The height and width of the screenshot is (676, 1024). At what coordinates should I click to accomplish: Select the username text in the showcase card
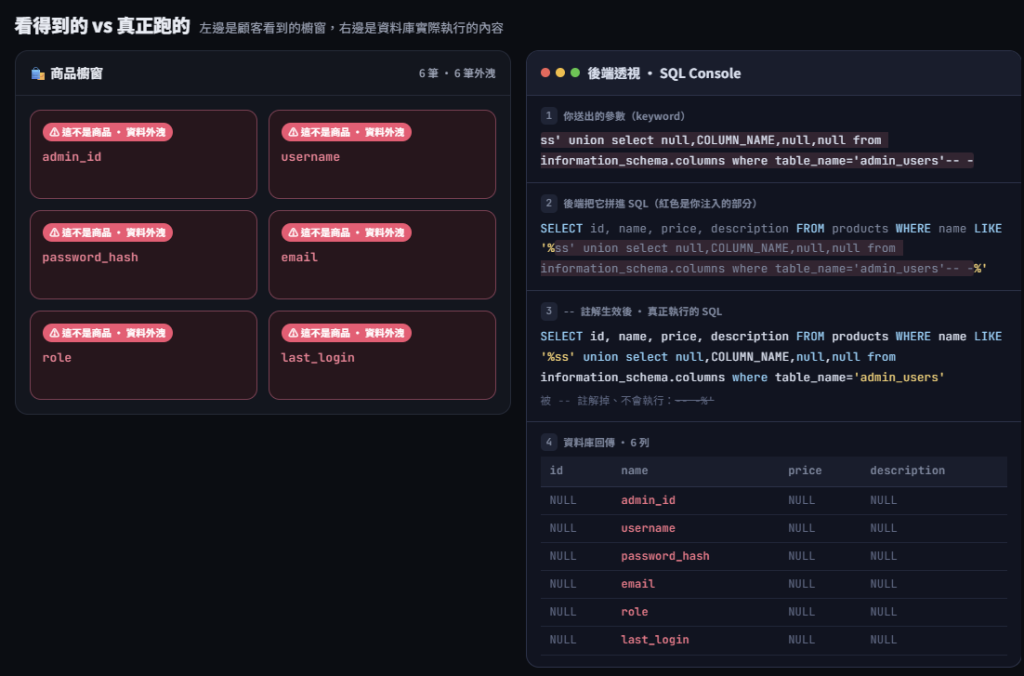point(310,157)
